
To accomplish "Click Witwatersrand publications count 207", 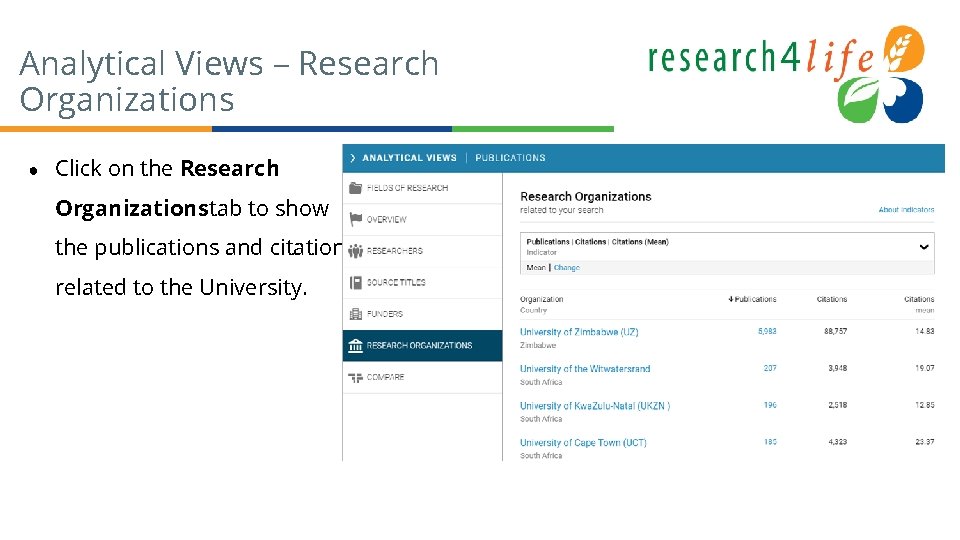I will (770, 368).
